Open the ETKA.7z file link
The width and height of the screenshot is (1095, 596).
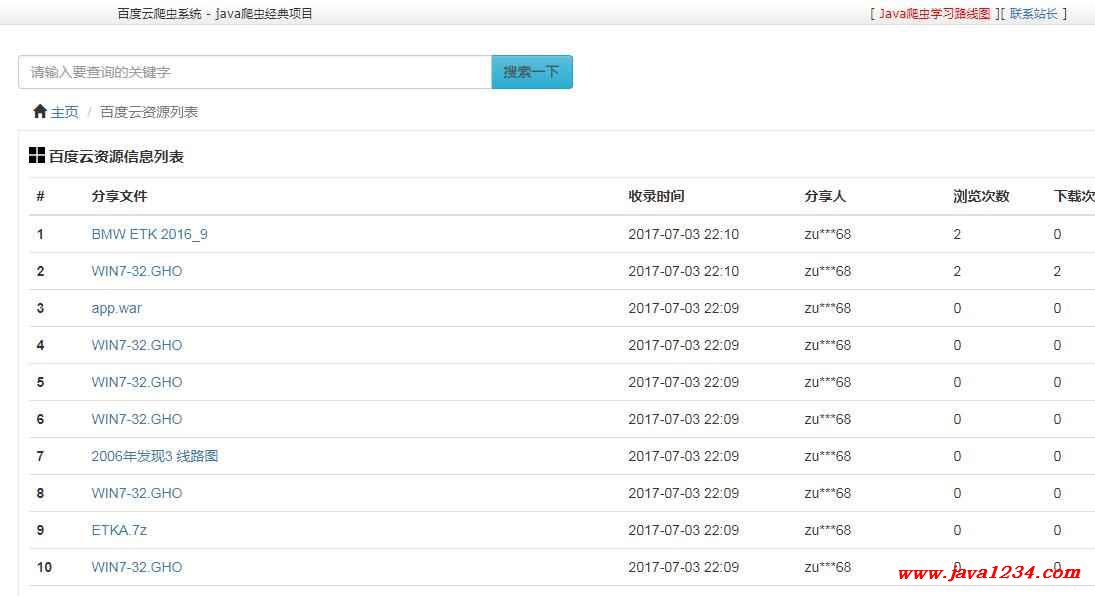(x=119, y=530)
